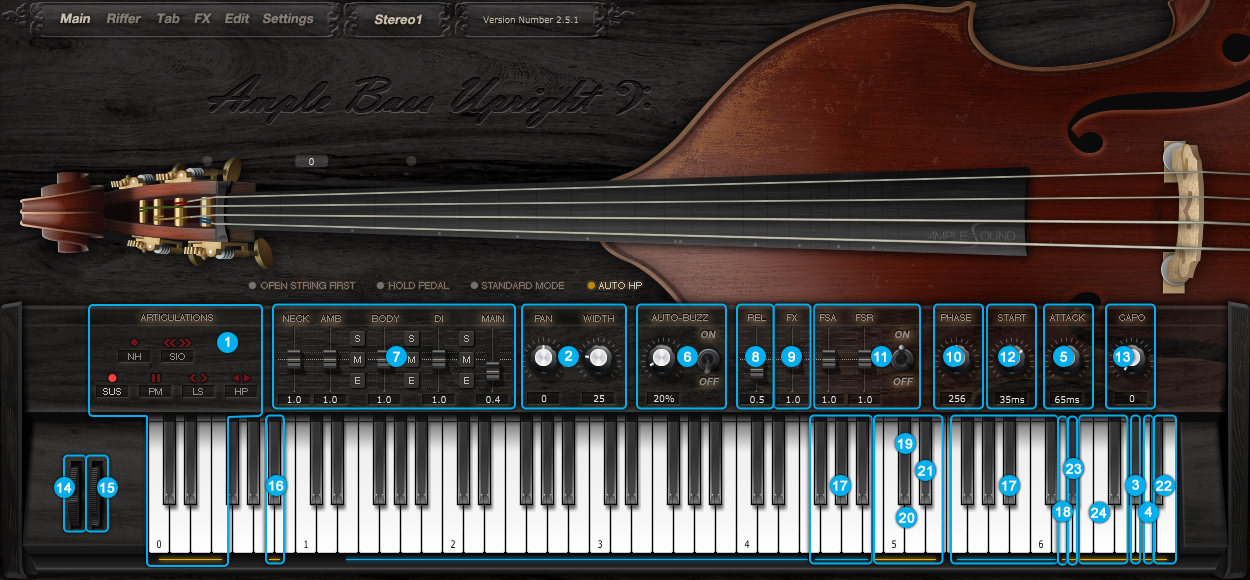Open the Riffer tab
The width and height of the screenshot is (1250, 580).
(124, 19)
